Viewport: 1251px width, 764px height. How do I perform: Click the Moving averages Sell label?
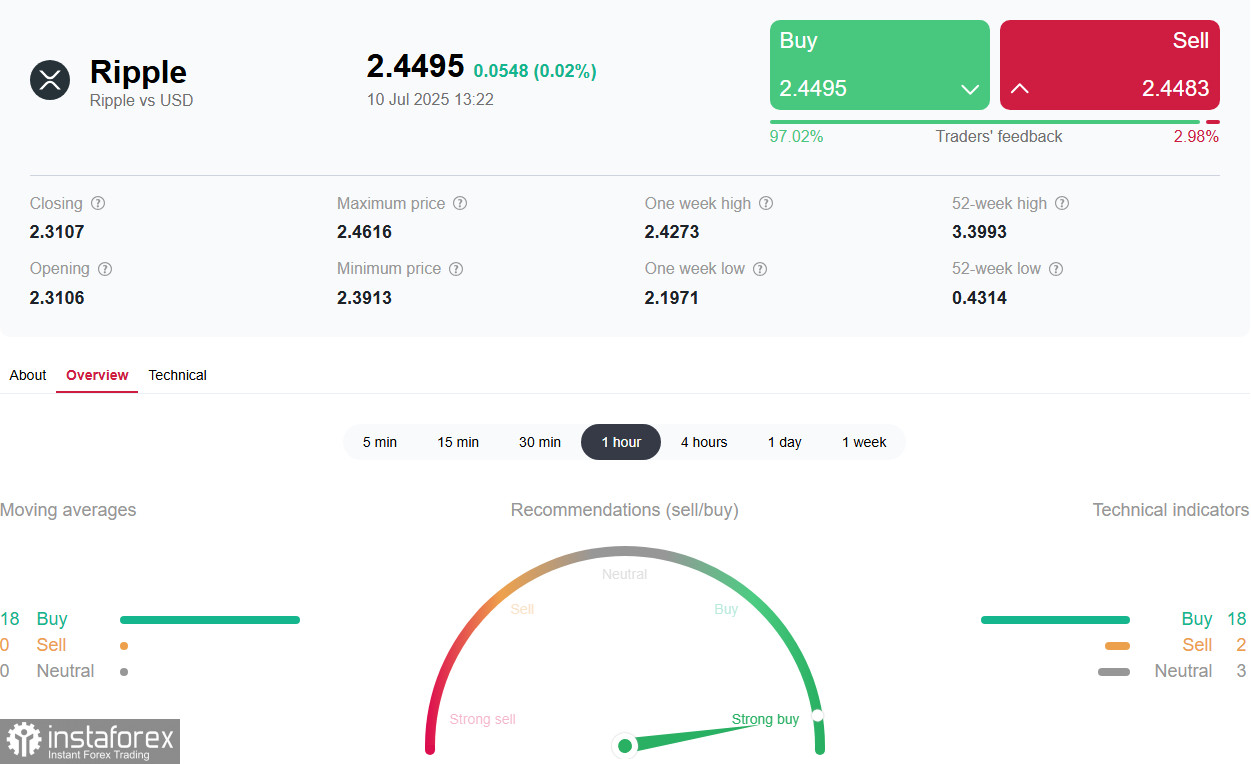coord(51,645)
